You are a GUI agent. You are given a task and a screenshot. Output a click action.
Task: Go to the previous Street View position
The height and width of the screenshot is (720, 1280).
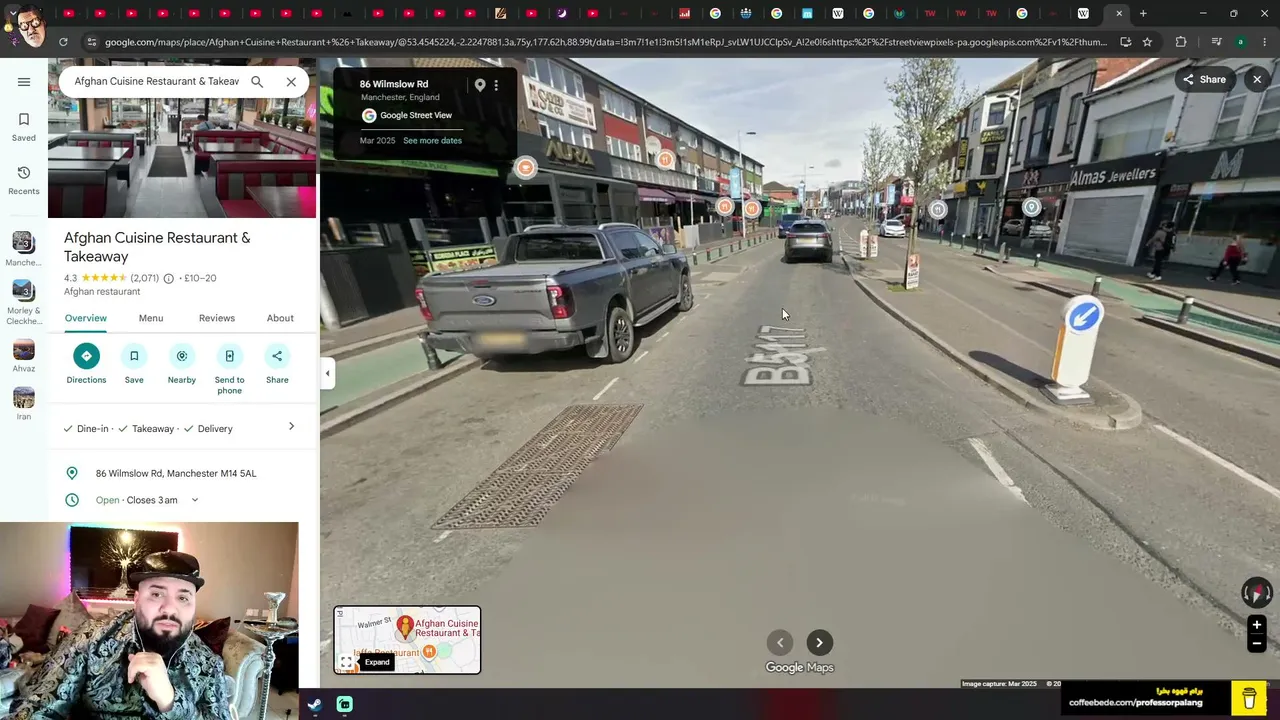pos(780,643)
